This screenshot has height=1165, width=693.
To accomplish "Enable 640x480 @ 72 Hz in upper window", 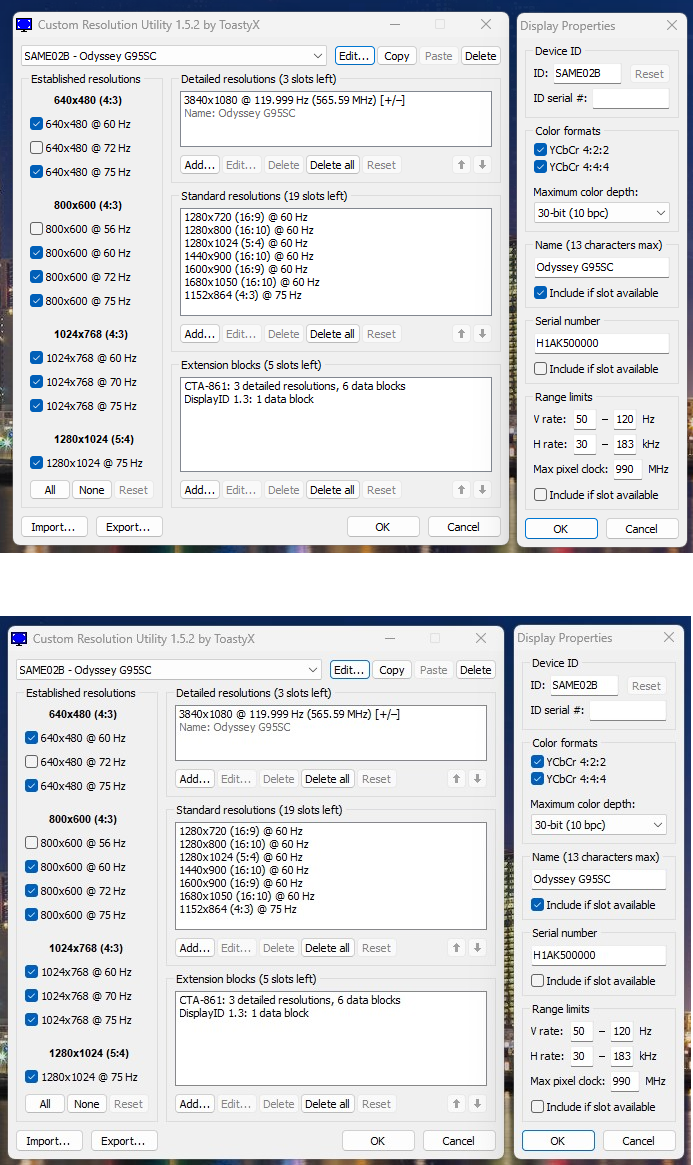I will click(37, 148).
